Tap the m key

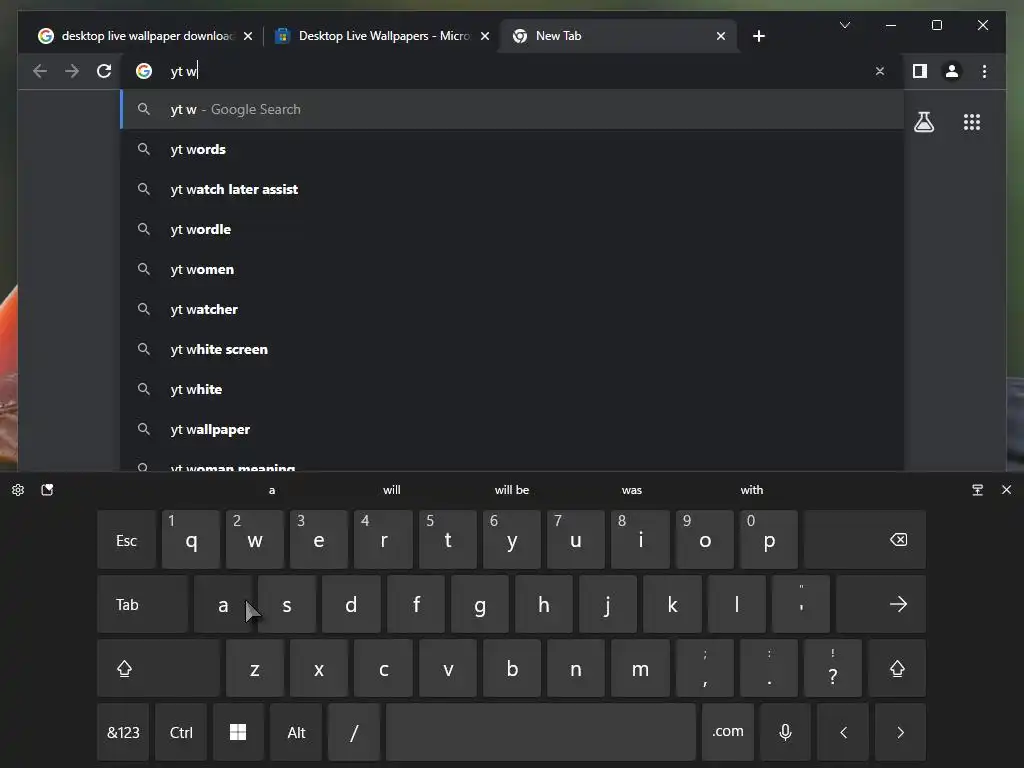point(640,668)
